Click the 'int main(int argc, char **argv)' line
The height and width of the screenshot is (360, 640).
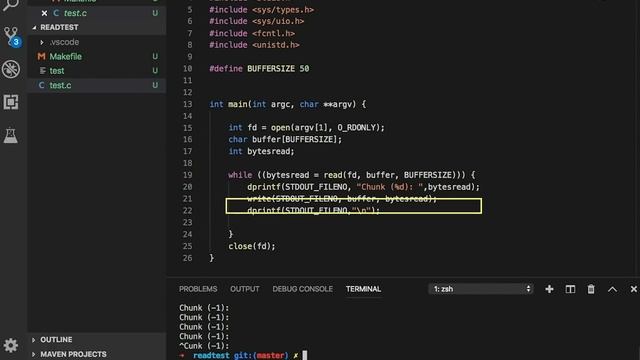[288, 104]
